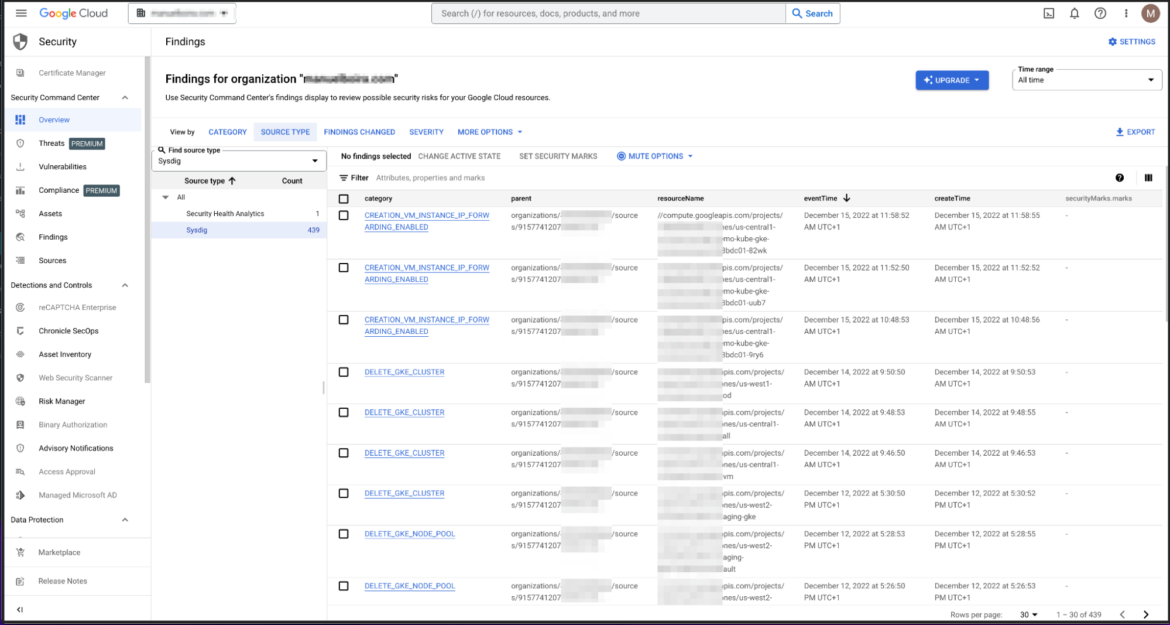Viewport: 1170px width, 625px height.
Task: Open More Options view dropdown
Action: point(489,132)
